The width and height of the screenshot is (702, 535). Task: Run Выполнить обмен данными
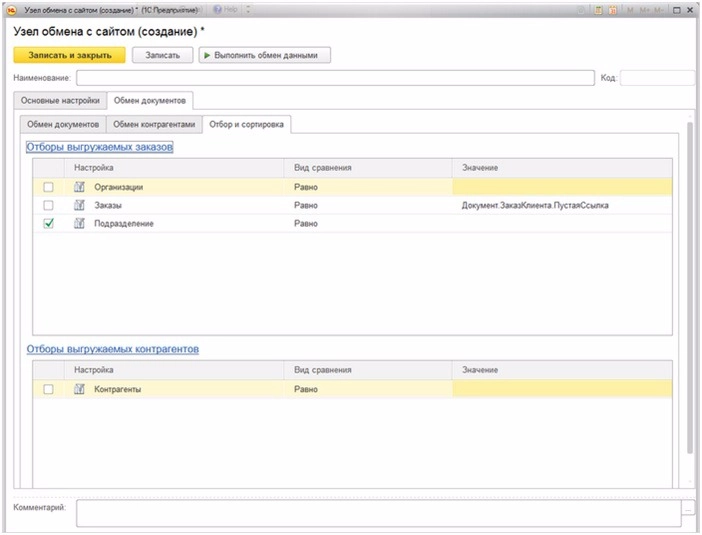[x=264, y=55]
